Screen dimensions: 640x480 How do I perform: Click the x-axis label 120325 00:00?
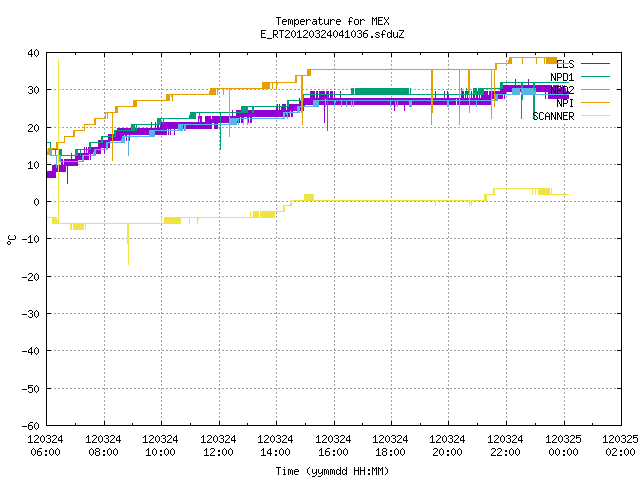click(x=564, y=446)
